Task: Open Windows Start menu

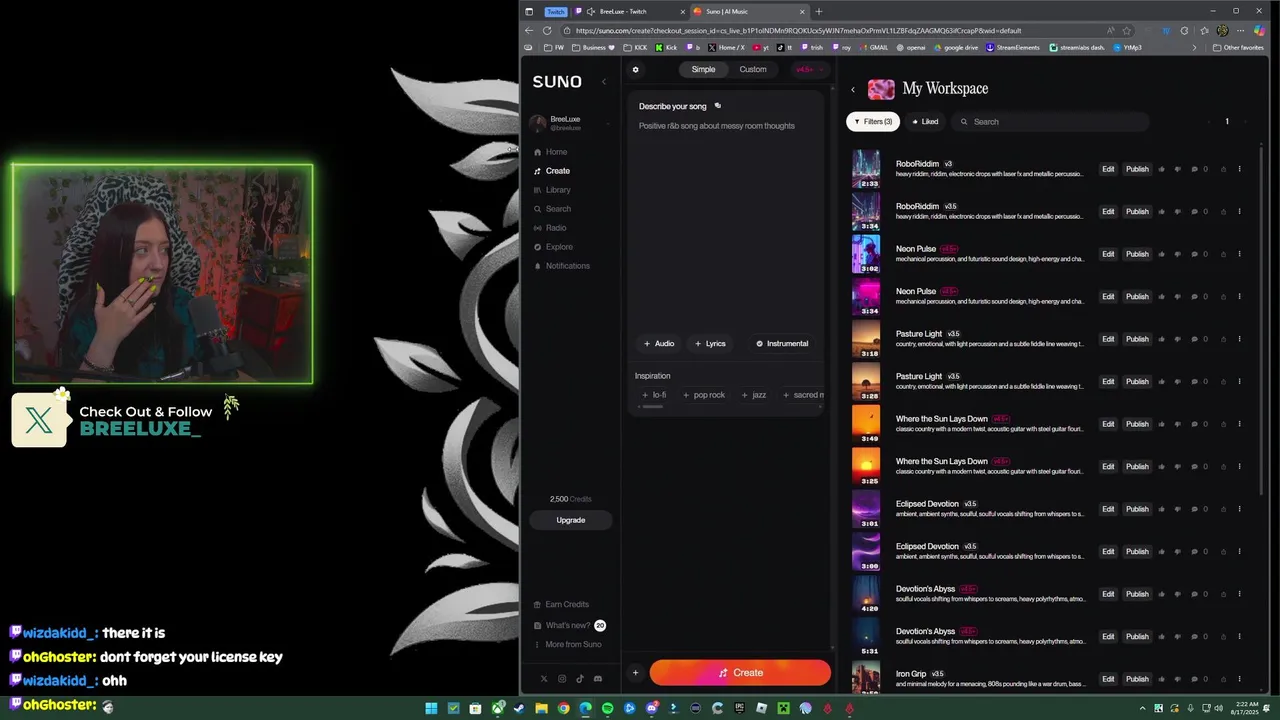Action: [431, 708]
